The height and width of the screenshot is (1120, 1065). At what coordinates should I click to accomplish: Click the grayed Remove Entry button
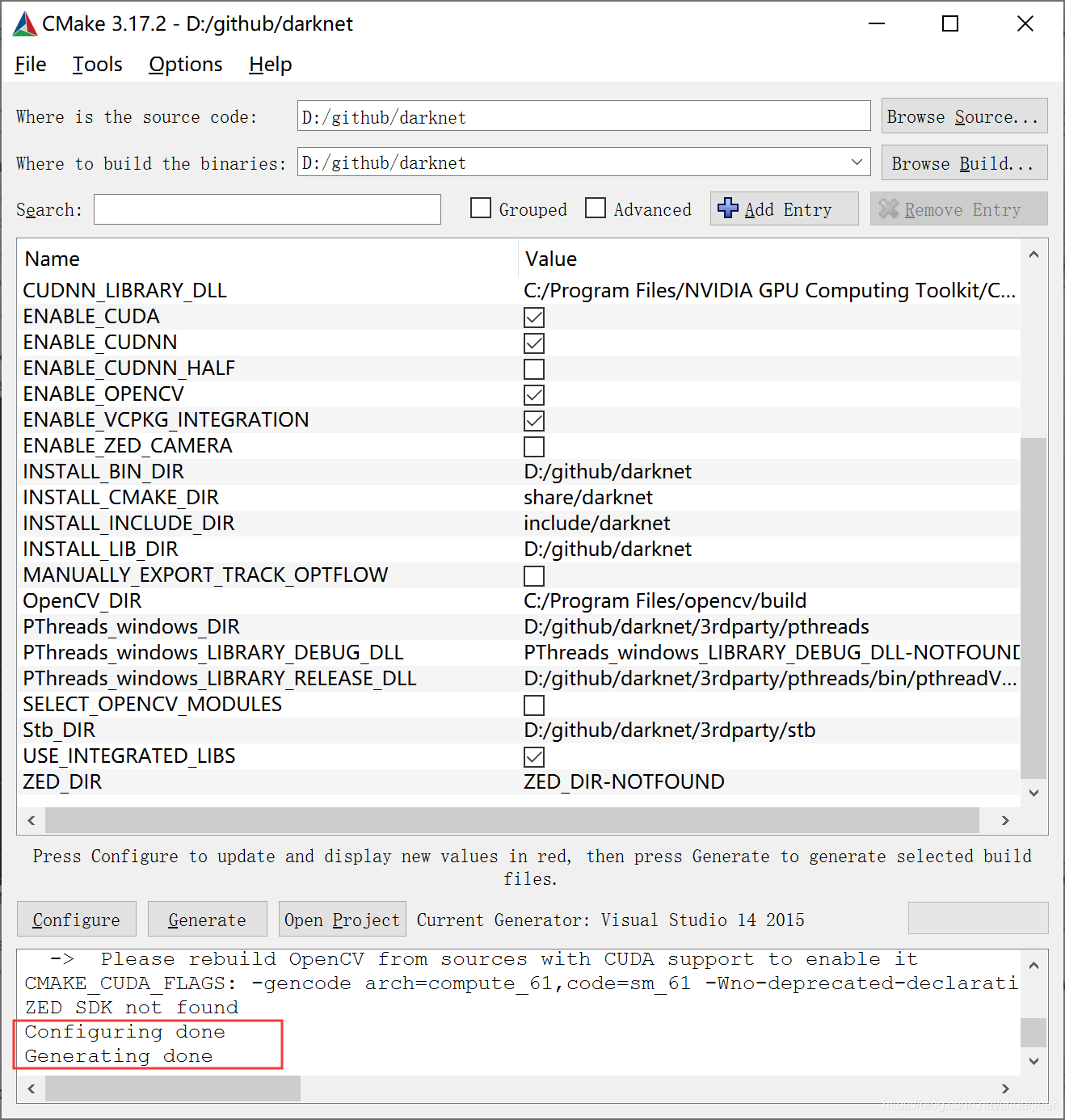(x=958, y=209)
